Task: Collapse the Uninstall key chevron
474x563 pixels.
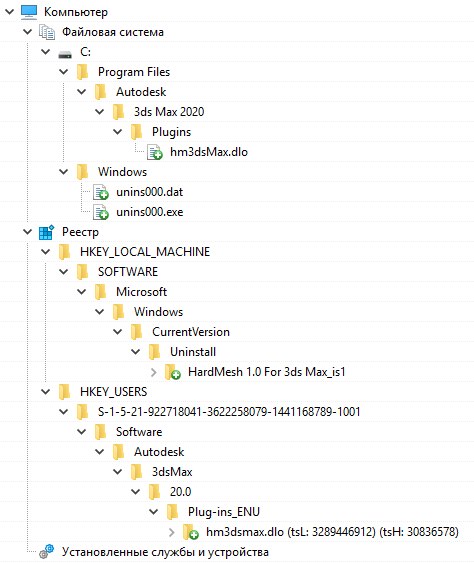Action: tap(135, 352)
